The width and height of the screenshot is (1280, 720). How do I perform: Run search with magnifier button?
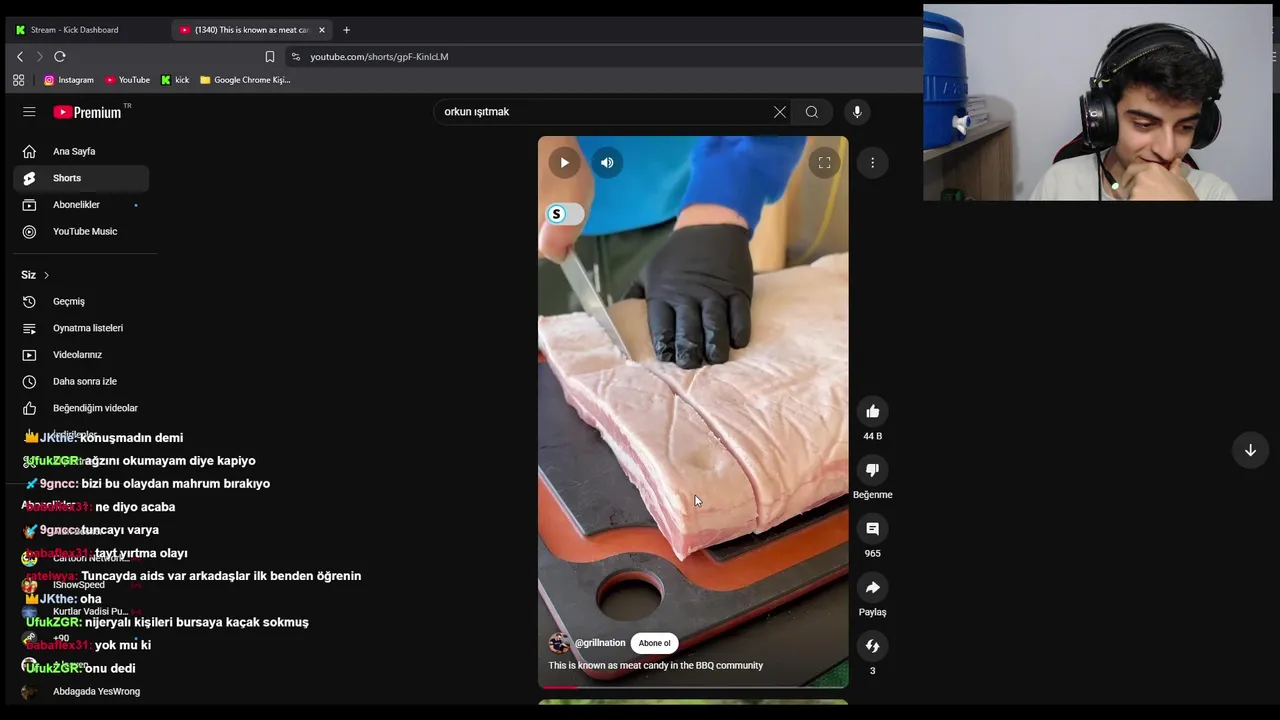click(x=812, y=112)
